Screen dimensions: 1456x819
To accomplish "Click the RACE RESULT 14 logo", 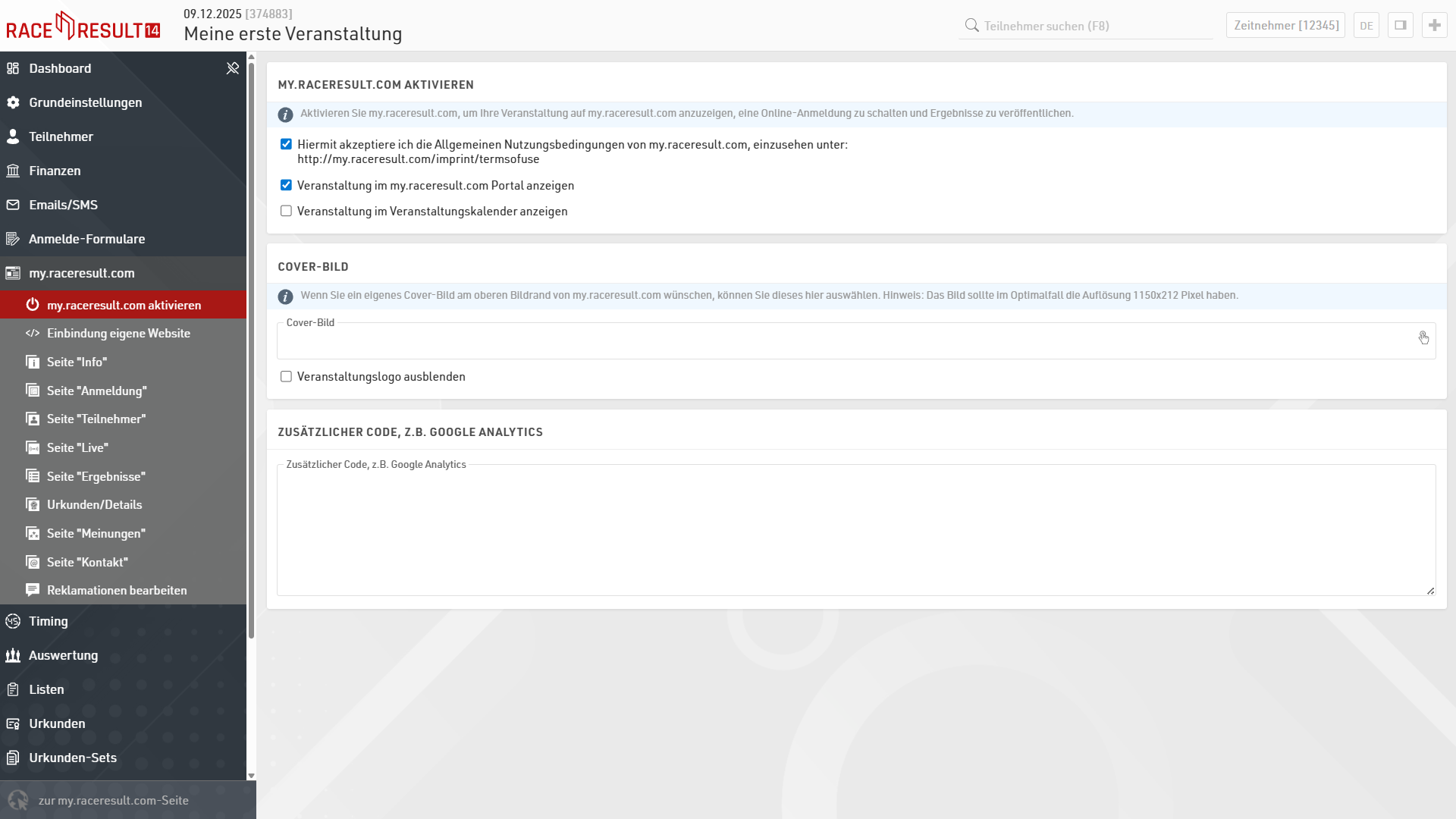I will click(83, 27).
